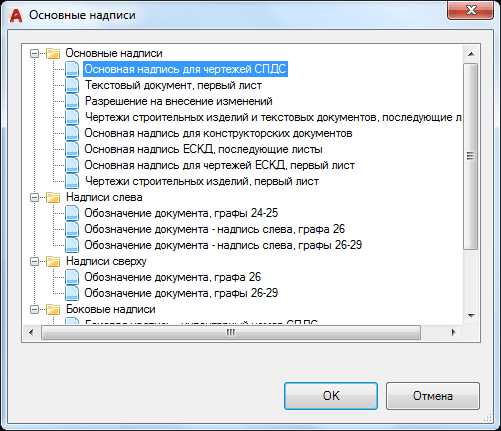
Task: Collapse the 'Боковые надписи' tree node
Action: point(34,309)
